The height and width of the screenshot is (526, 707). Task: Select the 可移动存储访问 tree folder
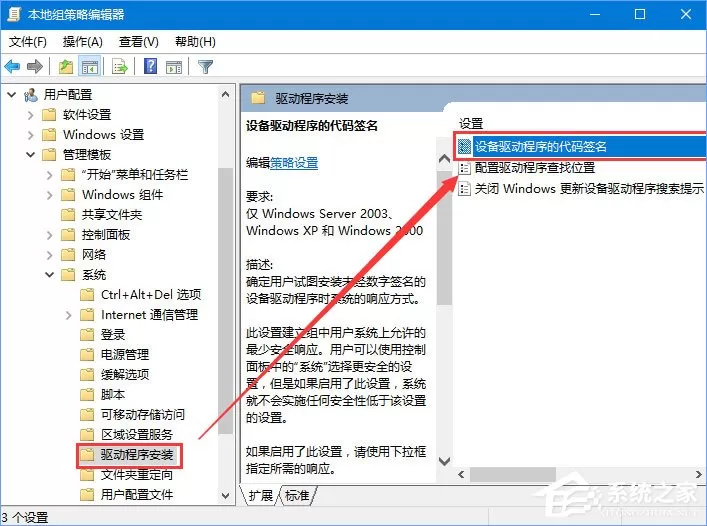coord(142,415)
